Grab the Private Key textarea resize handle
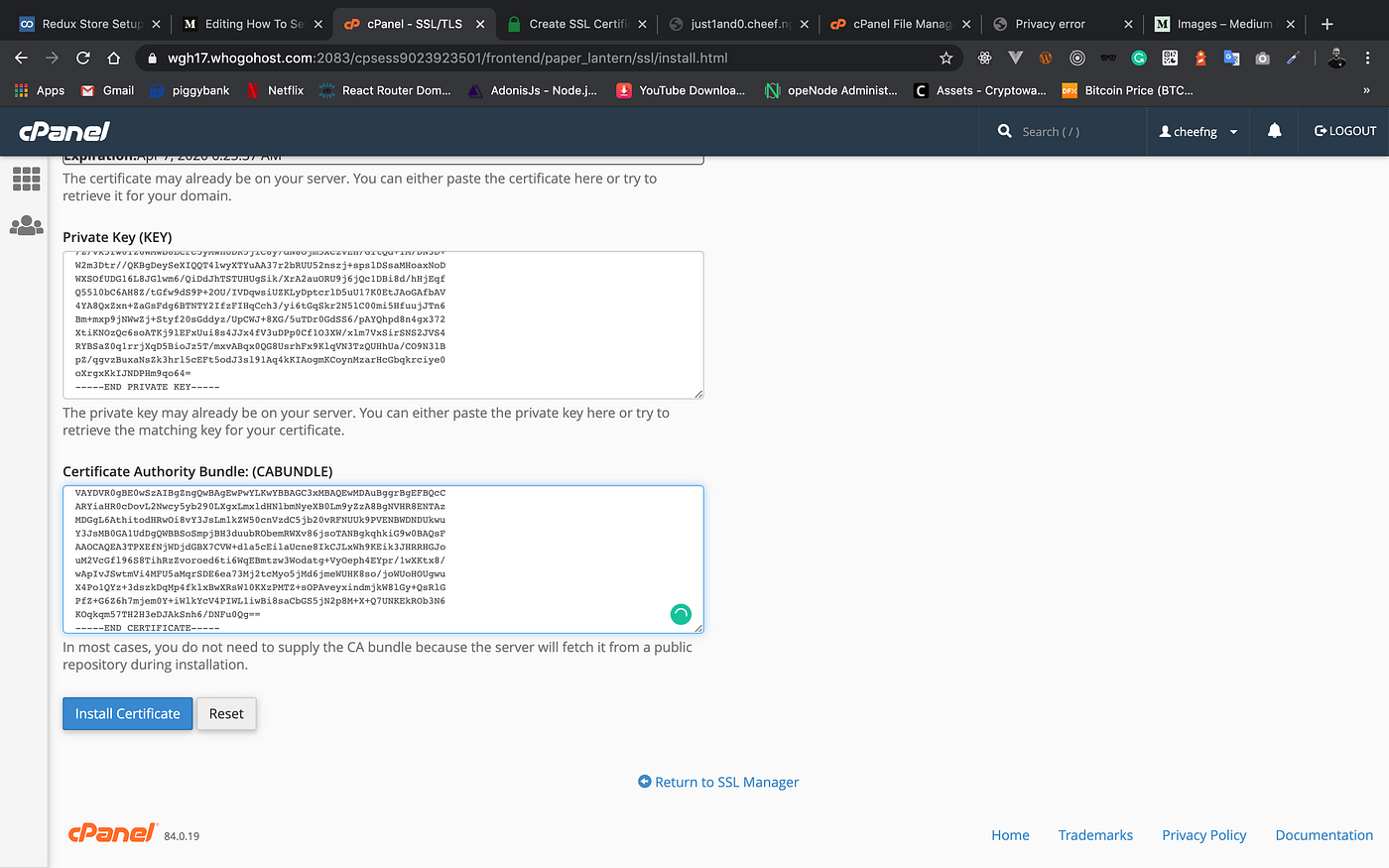This screenshot has width=1389, height=868. point(698,394)
